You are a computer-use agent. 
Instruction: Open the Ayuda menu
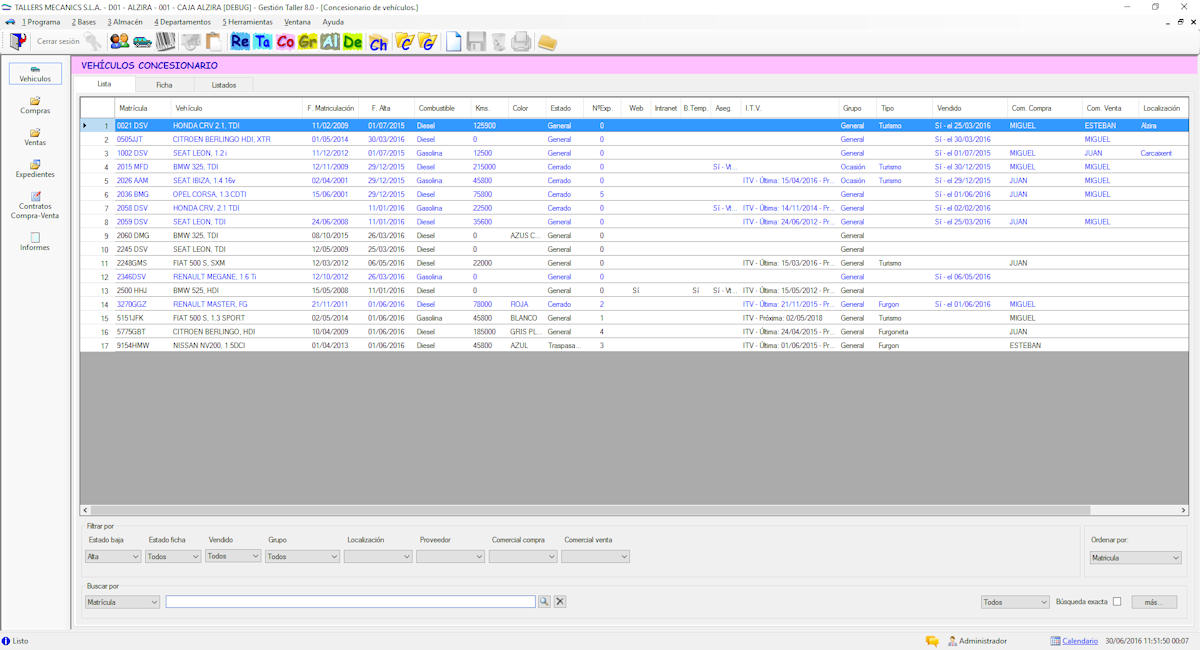tap(333, 21)
